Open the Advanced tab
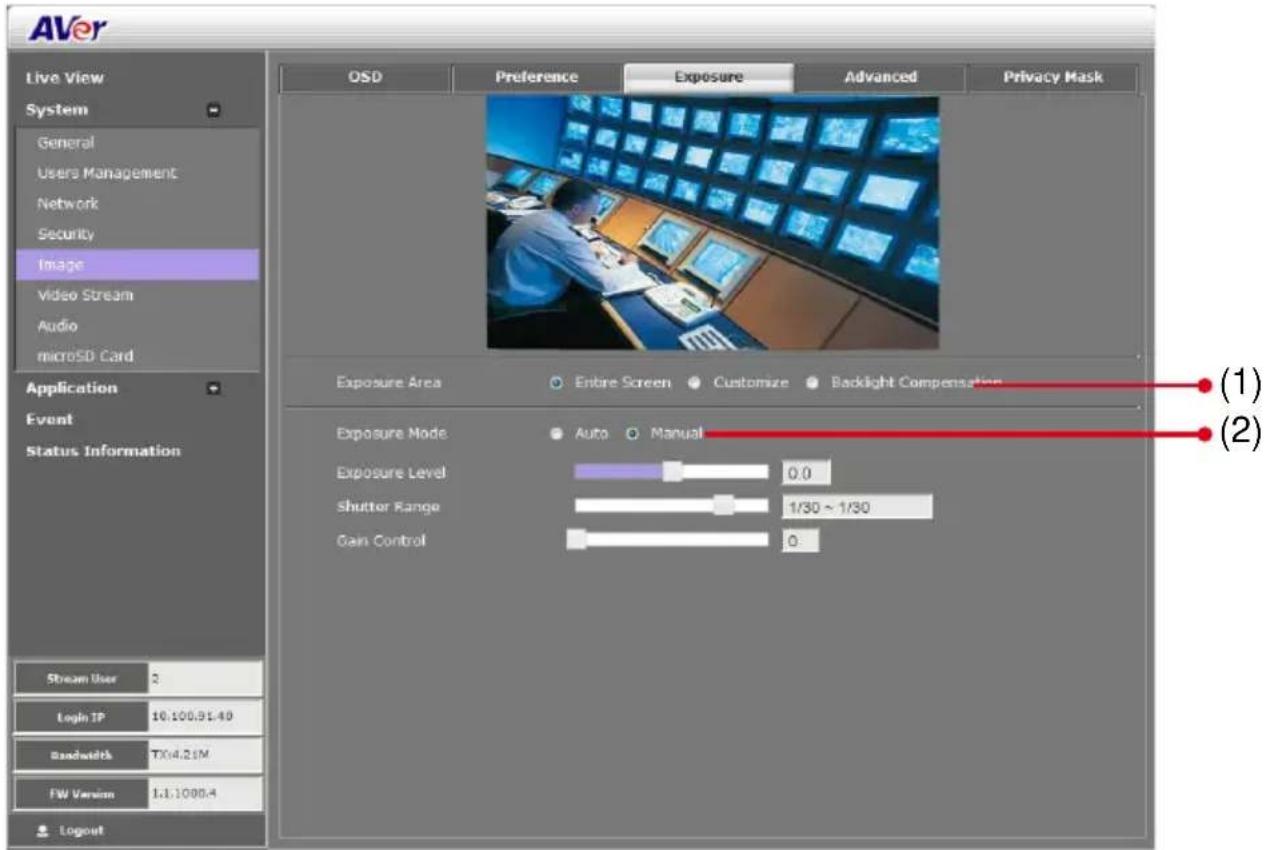1270x850 pixels. click(x=880, y=77)
